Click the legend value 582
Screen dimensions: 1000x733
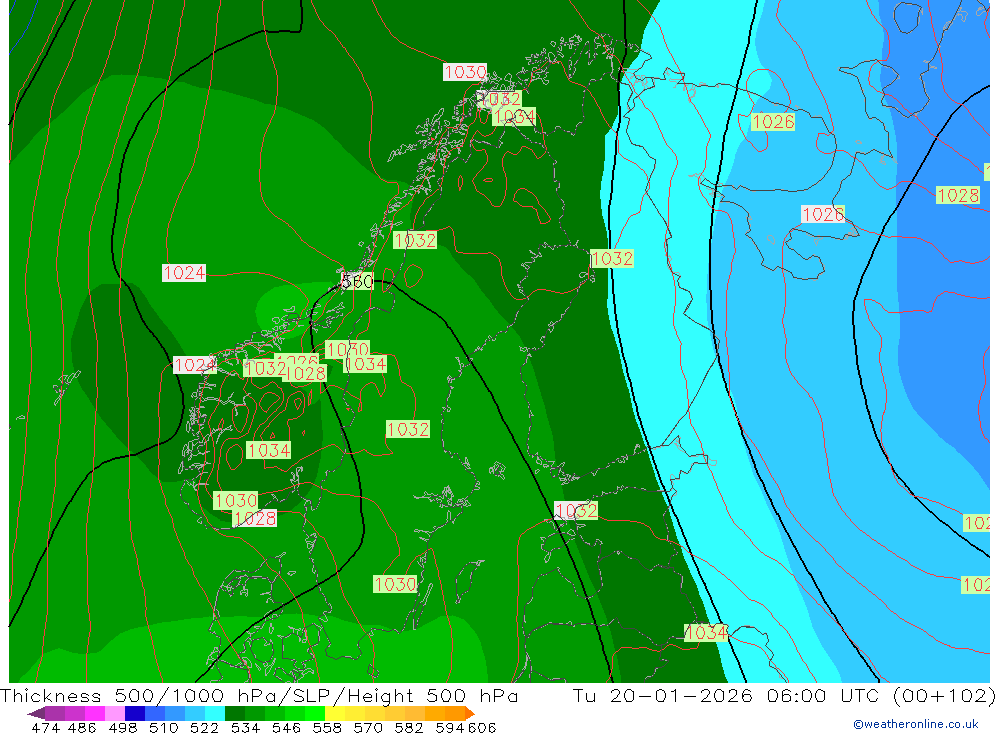408,727
